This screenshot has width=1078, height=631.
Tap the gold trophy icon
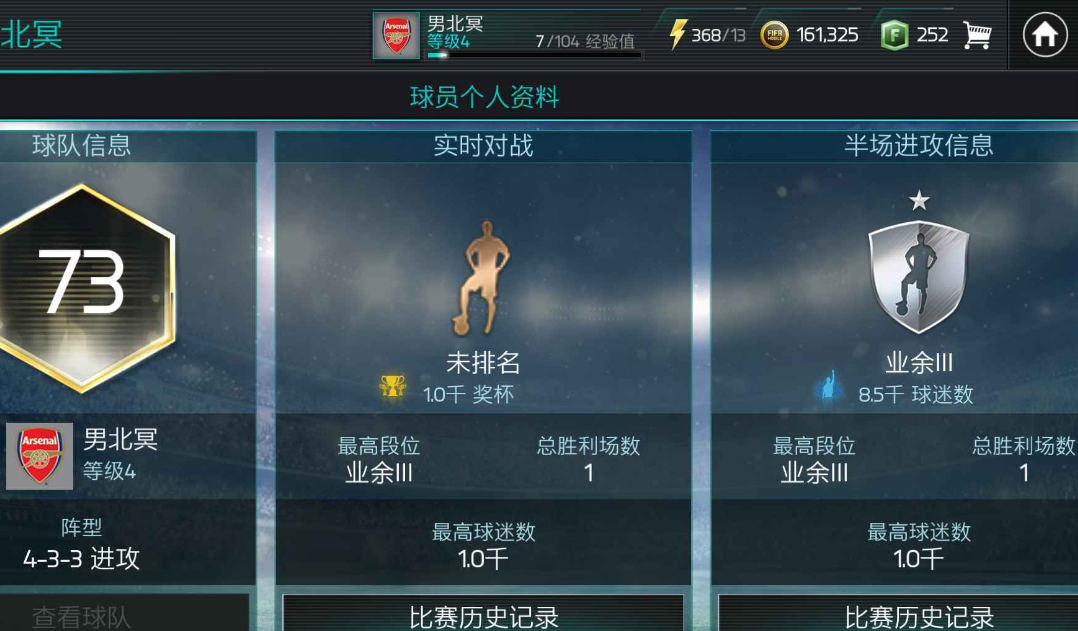click(393, 387)
